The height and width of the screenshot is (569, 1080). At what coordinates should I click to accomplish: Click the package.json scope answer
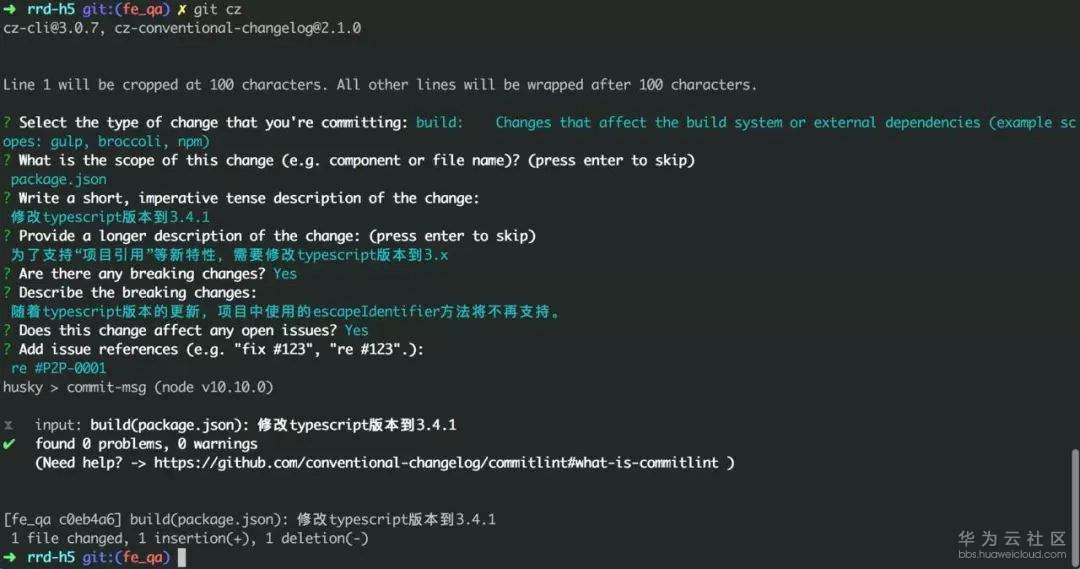[x=58, y=179]
